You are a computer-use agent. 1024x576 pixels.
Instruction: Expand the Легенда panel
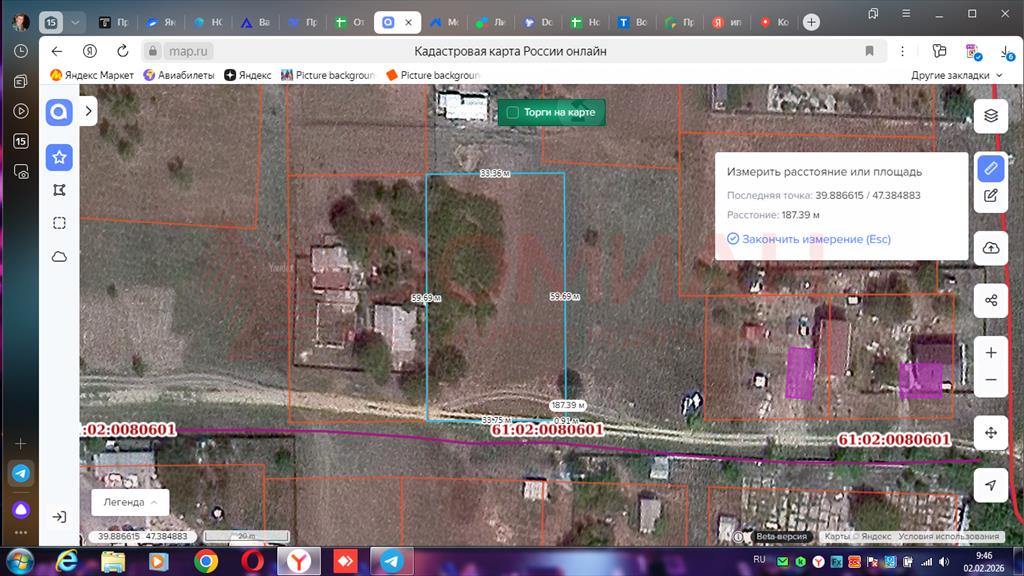point(129,502)
